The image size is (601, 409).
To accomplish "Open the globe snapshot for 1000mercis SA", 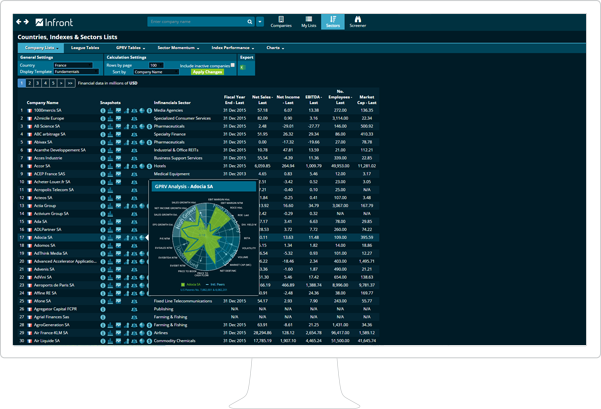I will pos(142,110).
